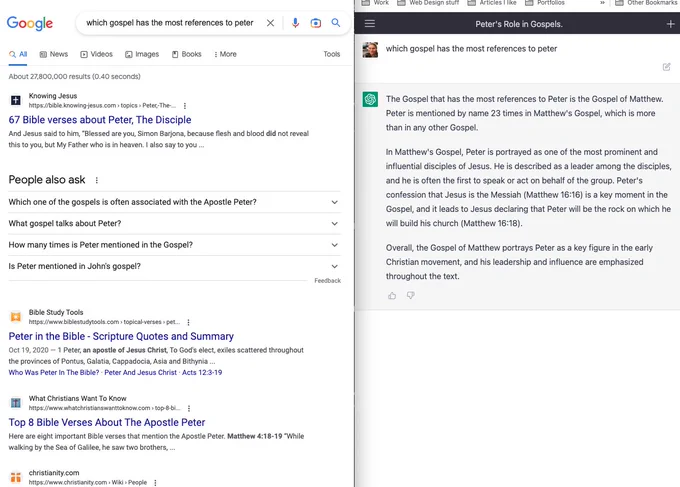Click 'About 27,800,000 results' stats text
Image resolution: width=680 pixels, height=487 pixels.
point(75,77)
